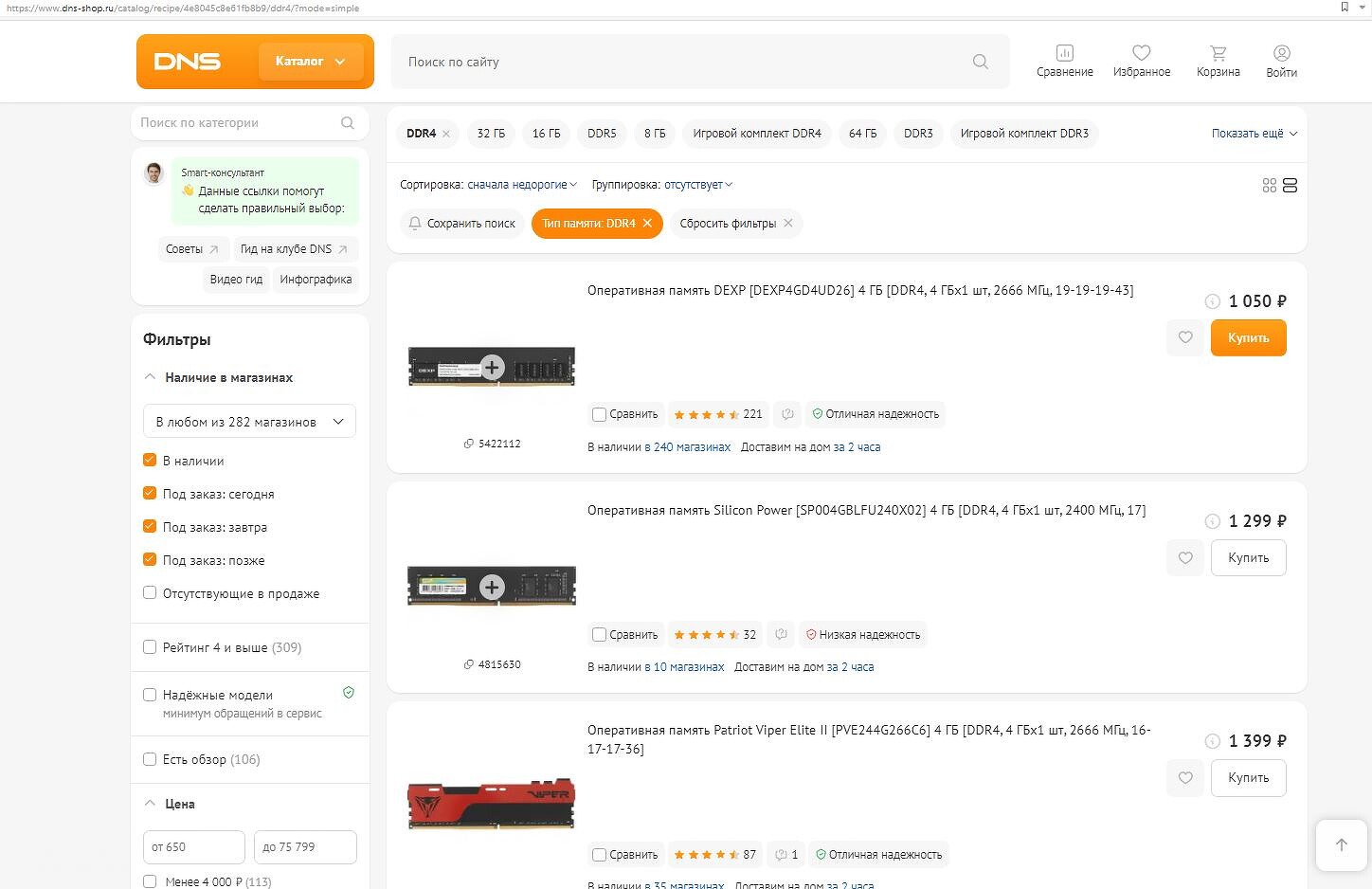
Task: Open the Избранное heart icon in header
Action: 1142,53
